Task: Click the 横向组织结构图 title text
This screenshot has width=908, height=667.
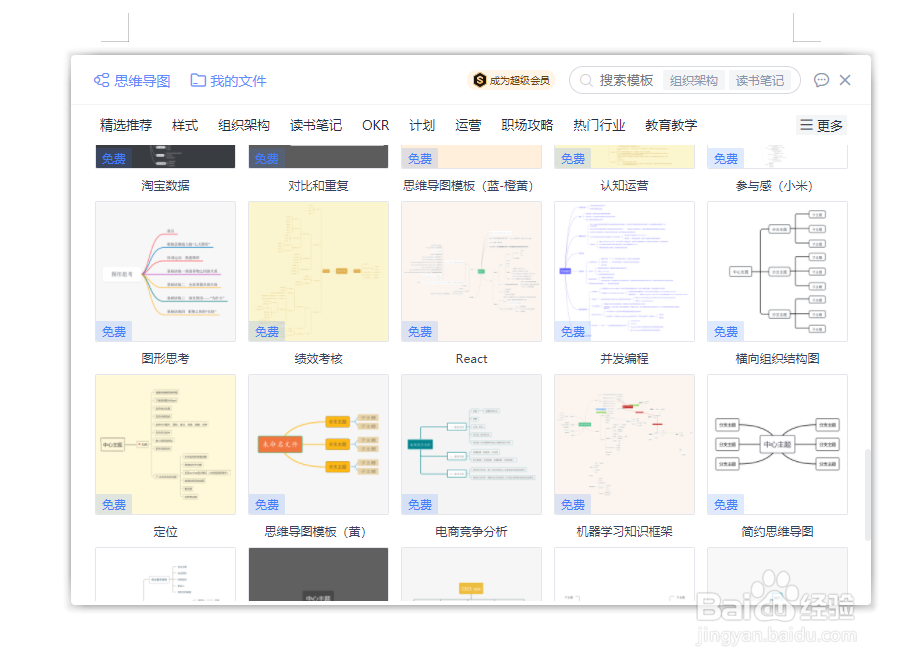Action: [777, 358]
